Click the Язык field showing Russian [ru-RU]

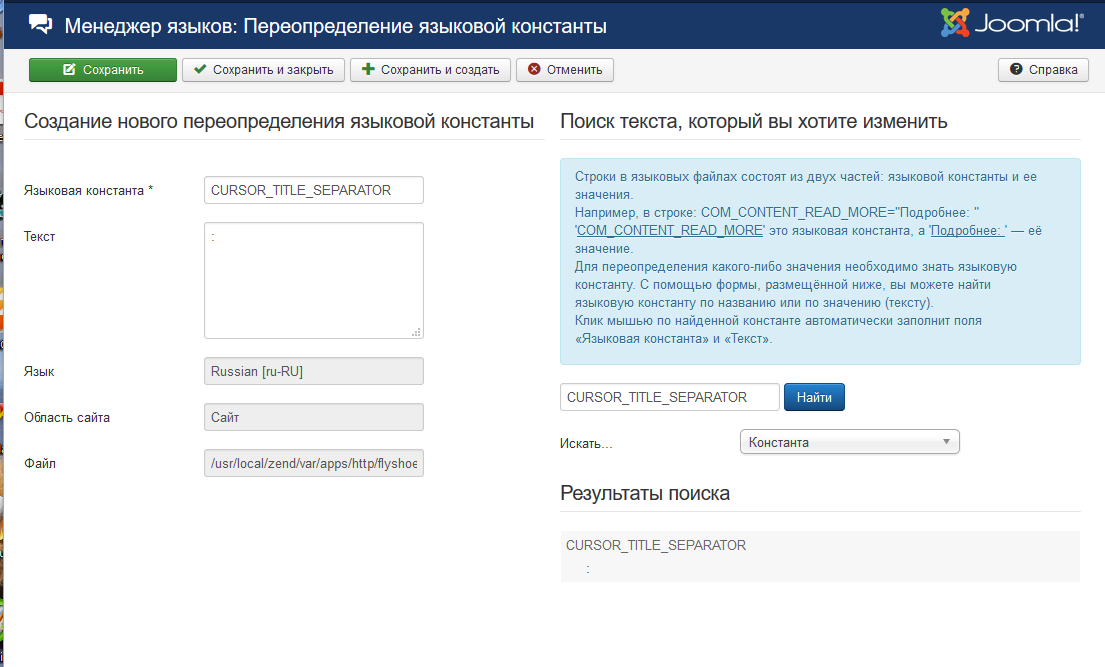314,371
